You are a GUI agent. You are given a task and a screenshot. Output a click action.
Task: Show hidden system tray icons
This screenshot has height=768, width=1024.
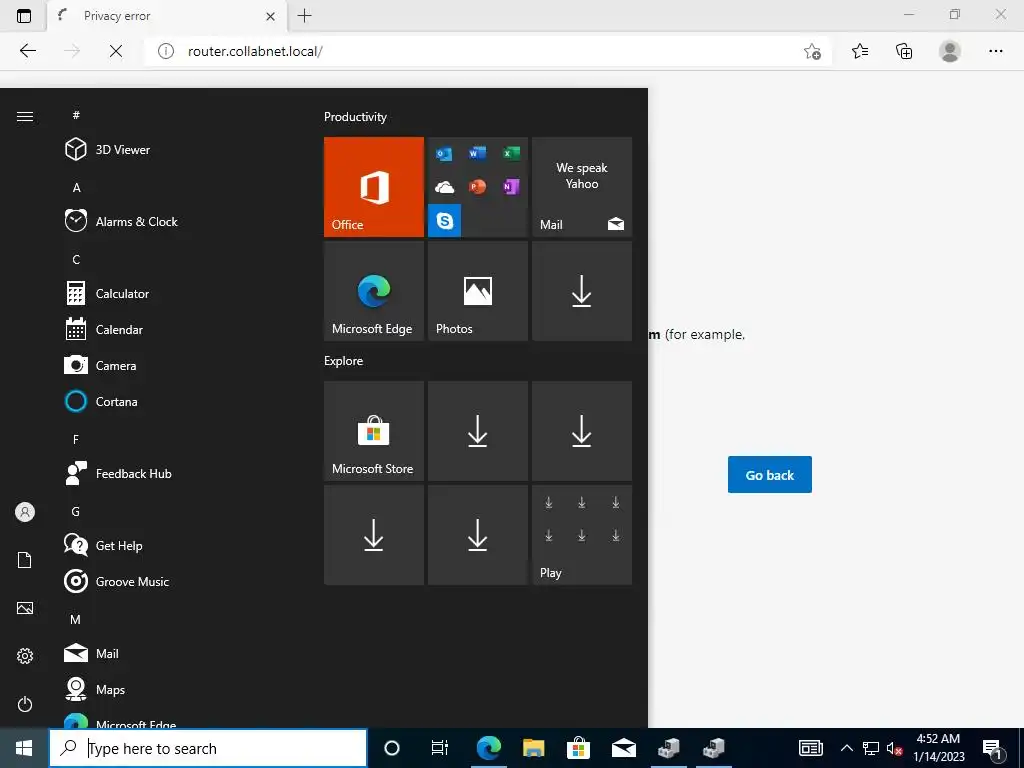[846, 748]
